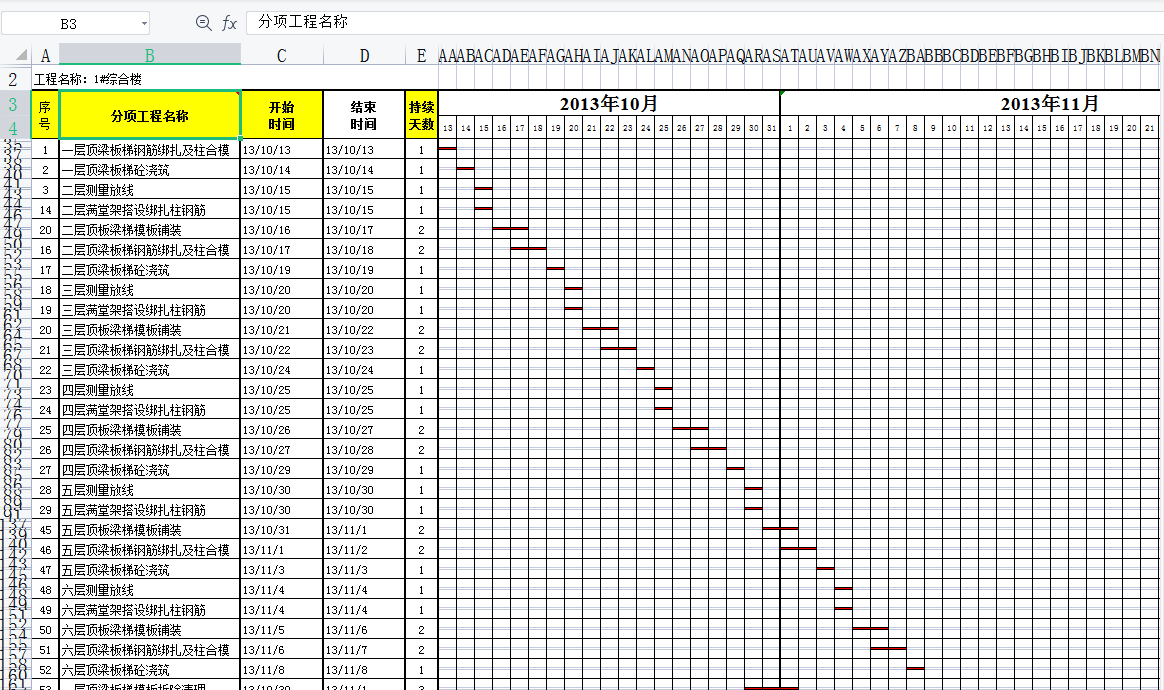Viewport: 1164px width, 690px height.
Task: Select cell 六层顶梁板梯砼浇筑
Action: 150,670
